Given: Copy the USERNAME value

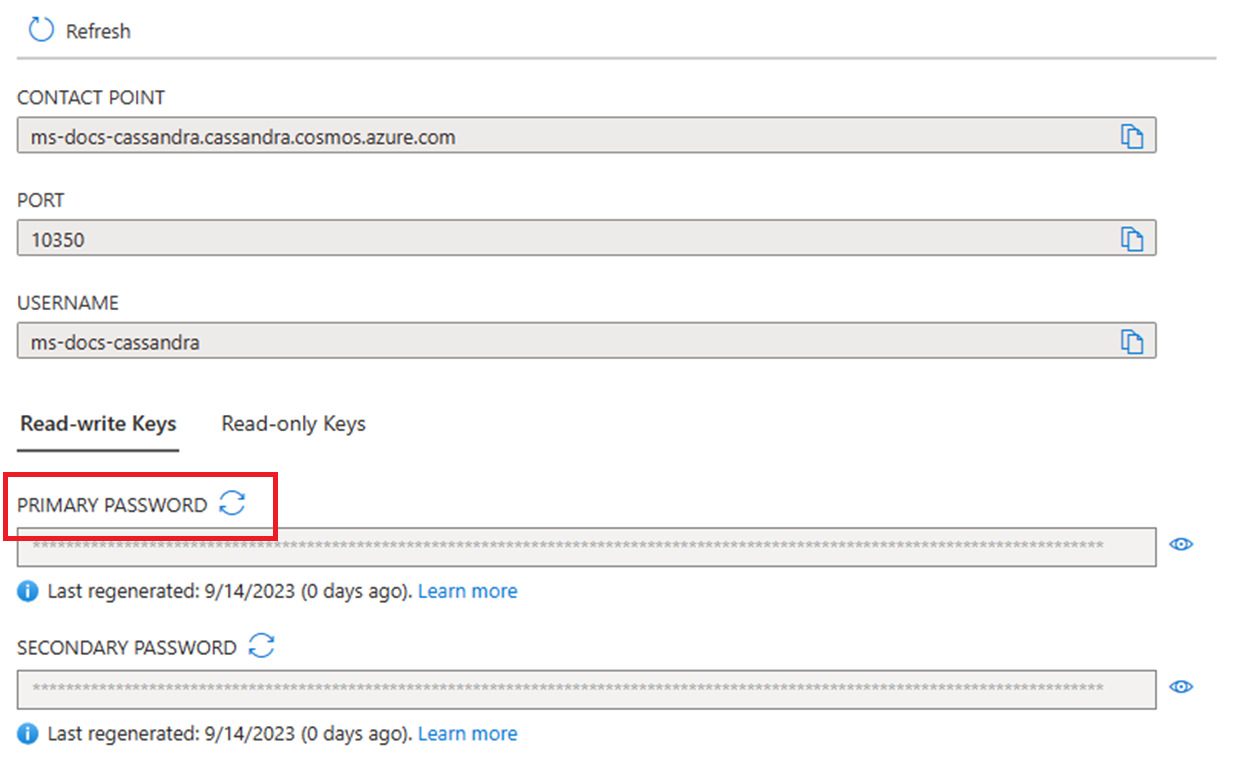Looking at the screenshot, I should (x=1131, y=341).
